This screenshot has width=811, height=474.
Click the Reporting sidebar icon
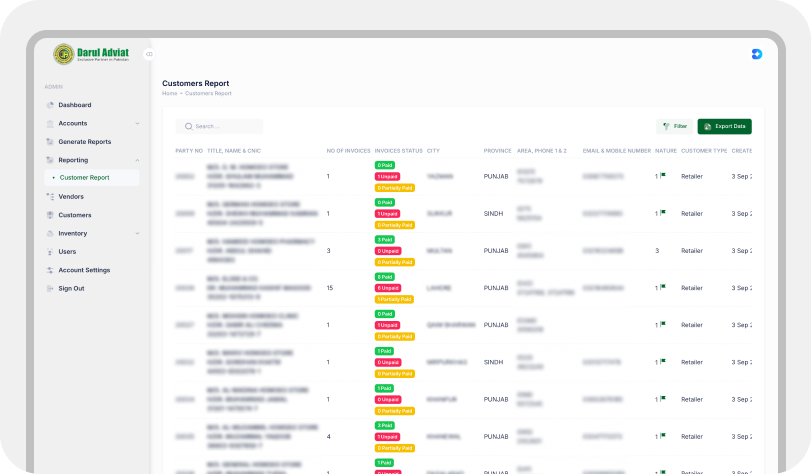tap(50, 160)
